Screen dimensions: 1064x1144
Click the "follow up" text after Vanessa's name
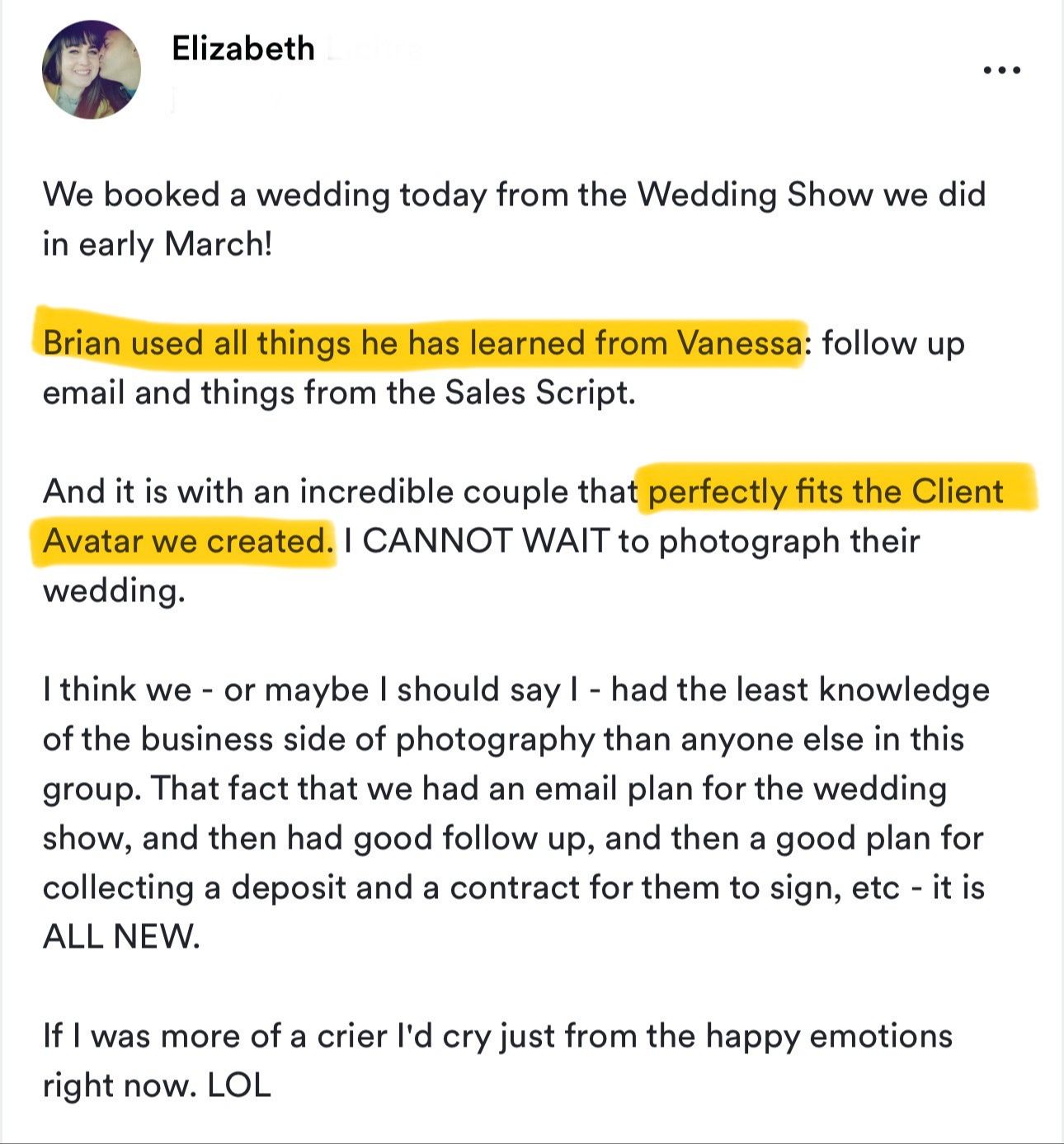tap(893, 343)
